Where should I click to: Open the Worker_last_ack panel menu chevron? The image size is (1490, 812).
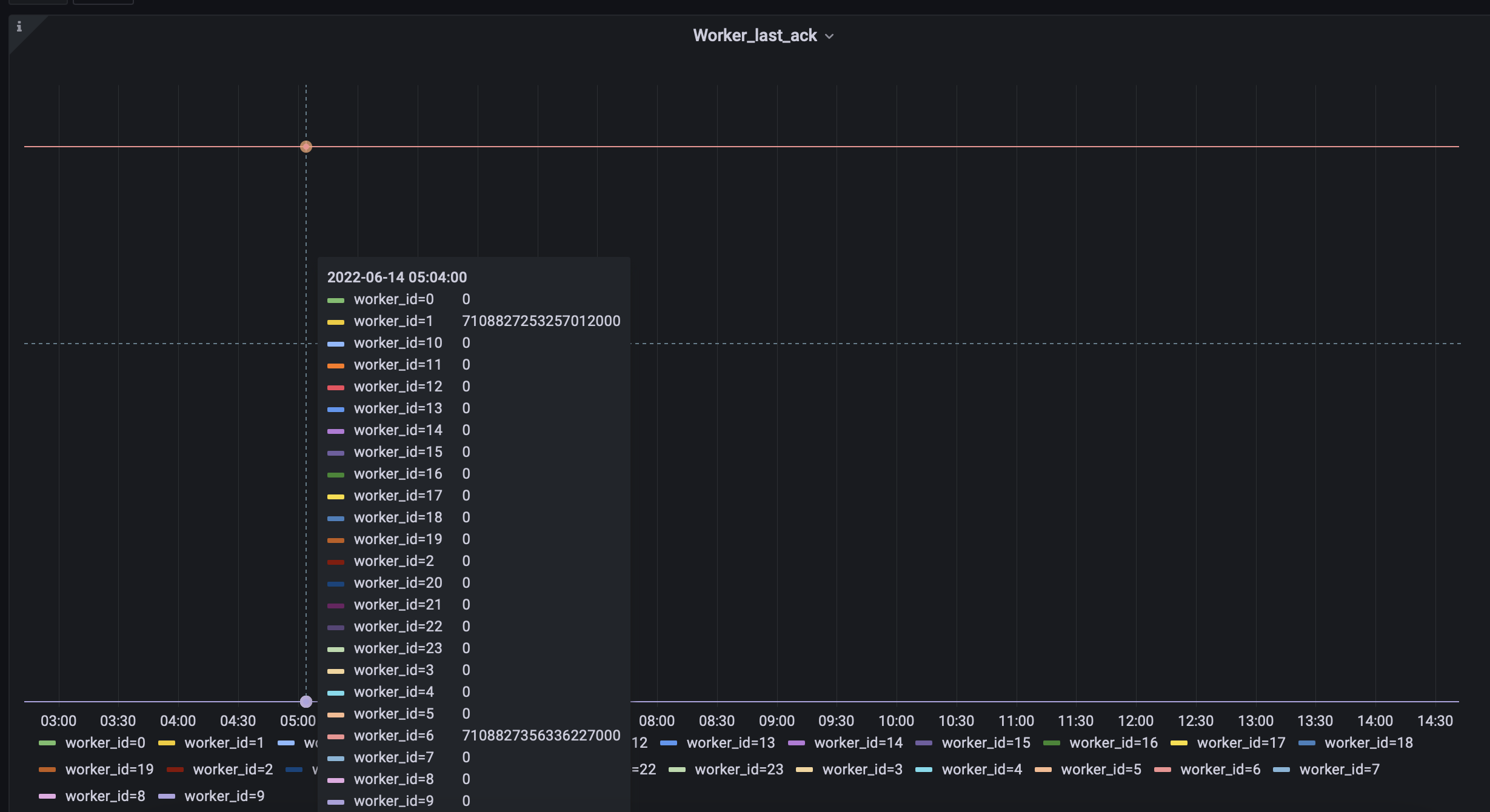click(830, 36)
